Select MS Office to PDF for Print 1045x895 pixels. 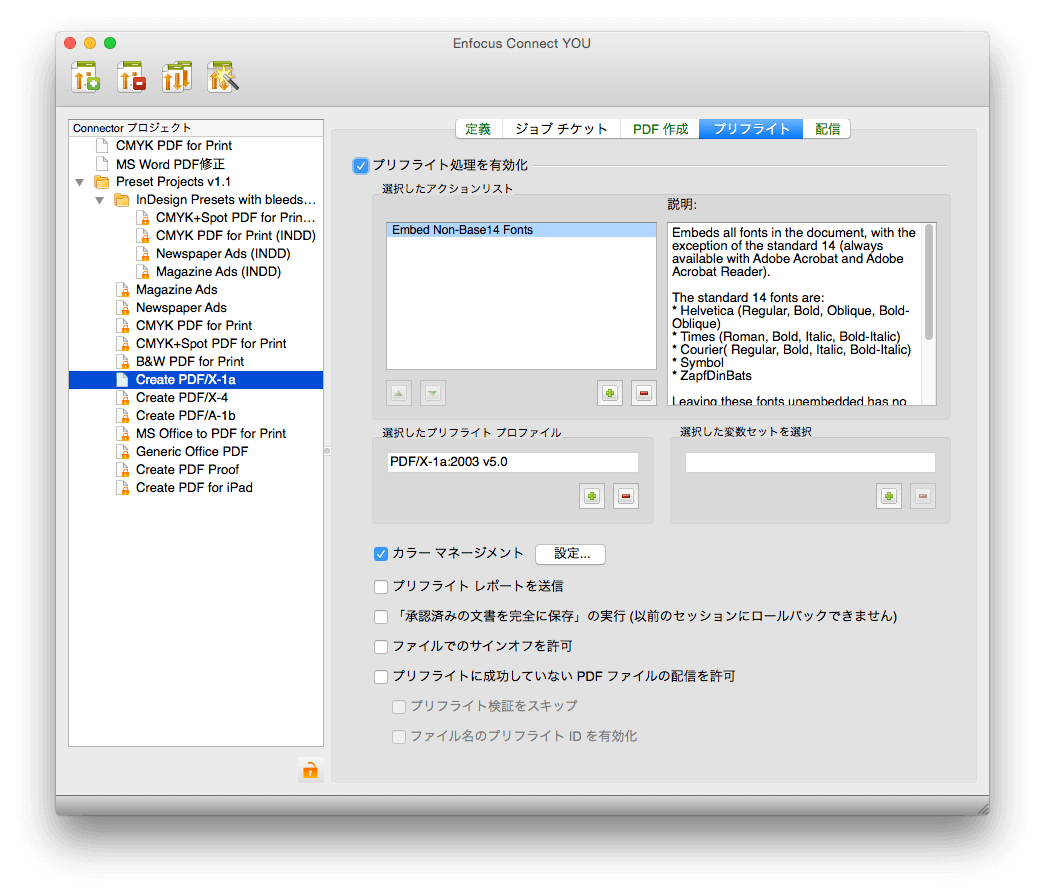coord(211,433)
